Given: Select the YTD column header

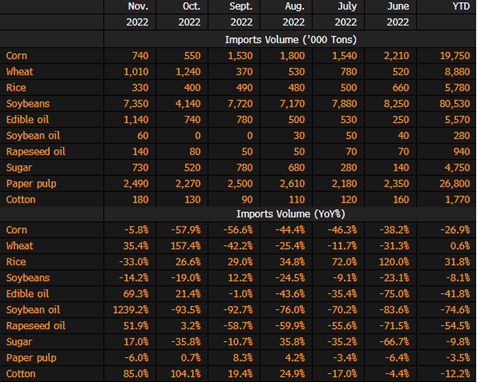Looking at the screenshot, I should pos(461,6).
